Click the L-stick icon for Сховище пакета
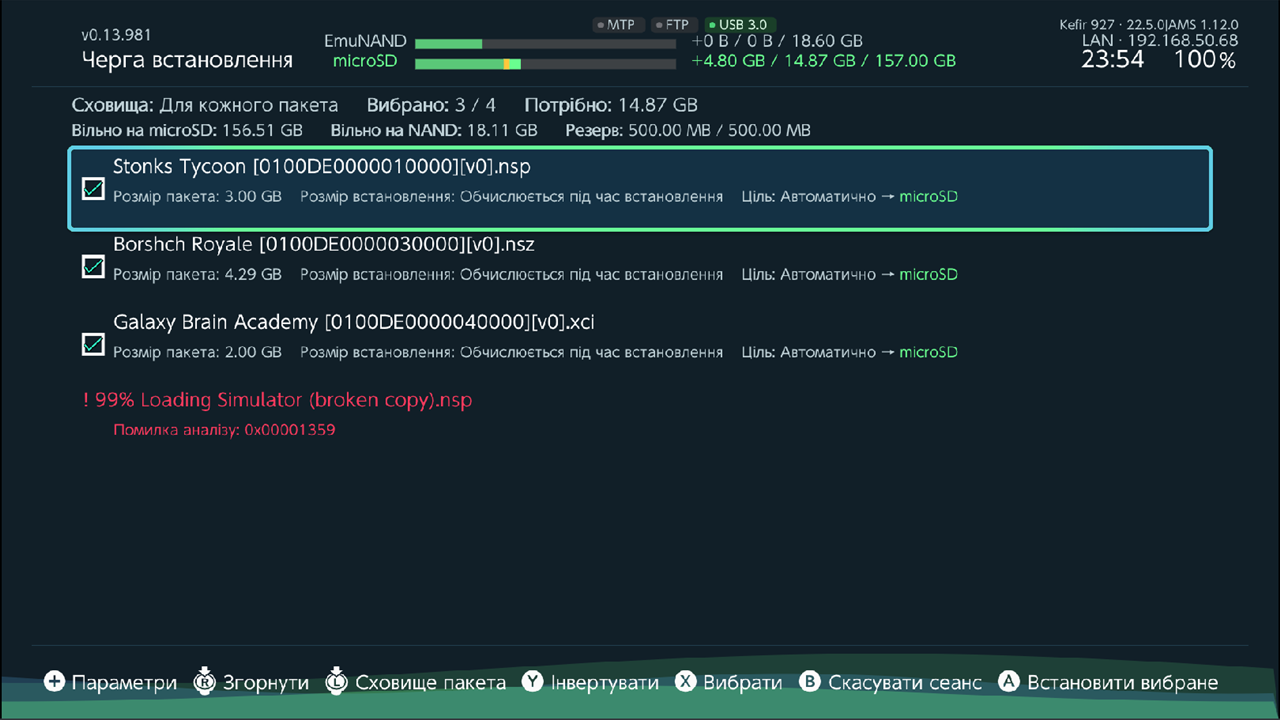 pyautogui.click(x=338, y=682)
